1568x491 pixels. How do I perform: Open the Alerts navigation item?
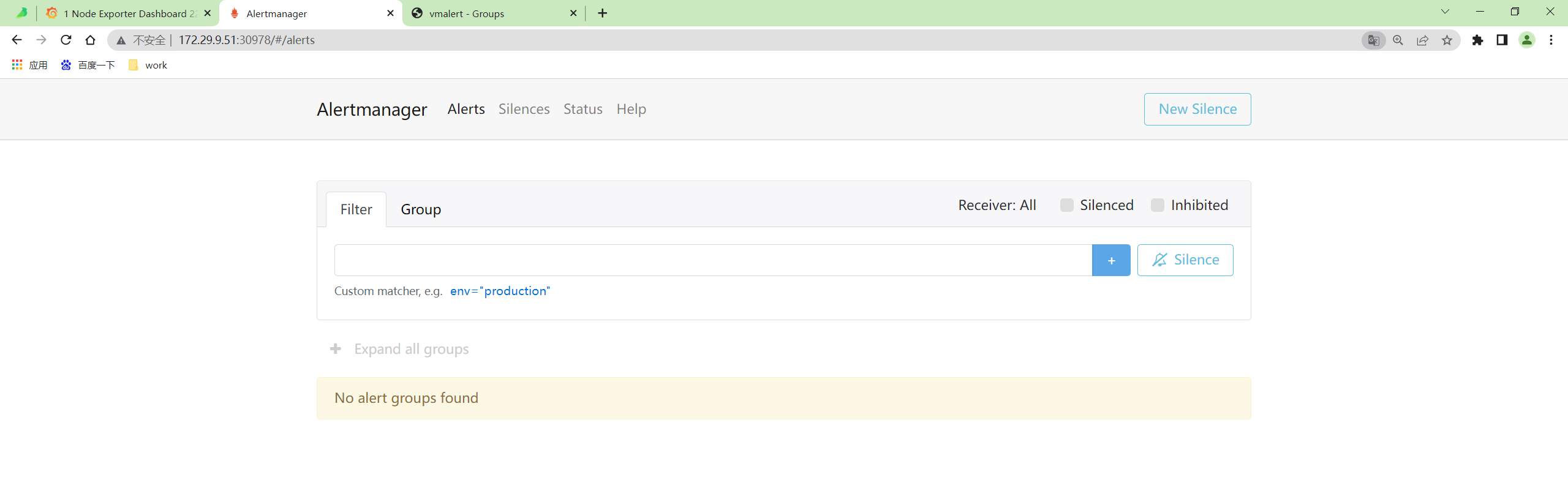466,109
